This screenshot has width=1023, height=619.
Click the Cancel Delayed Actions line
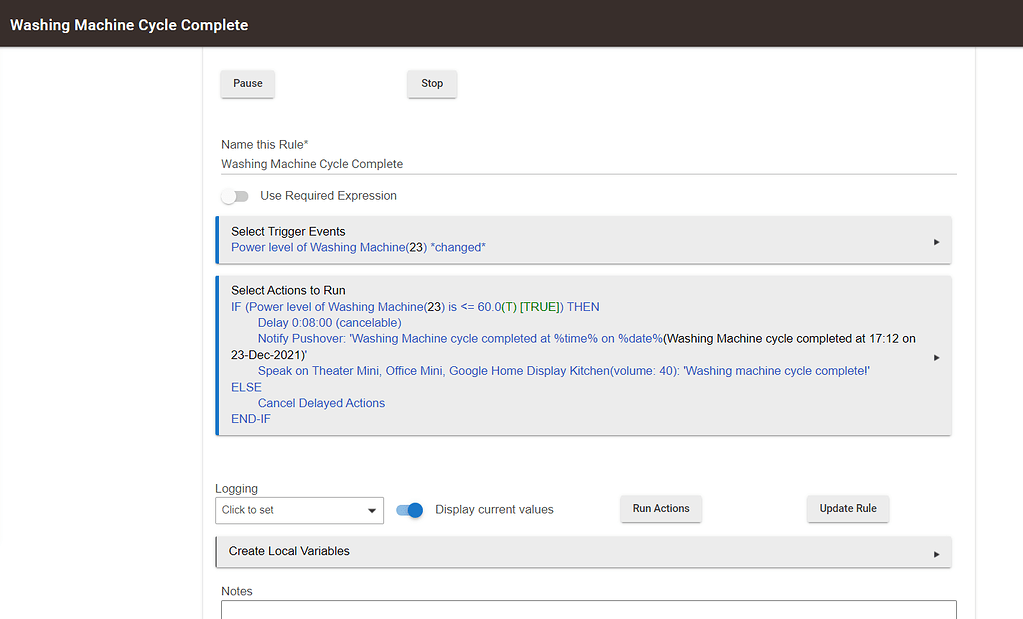click(x=321, y=403)
